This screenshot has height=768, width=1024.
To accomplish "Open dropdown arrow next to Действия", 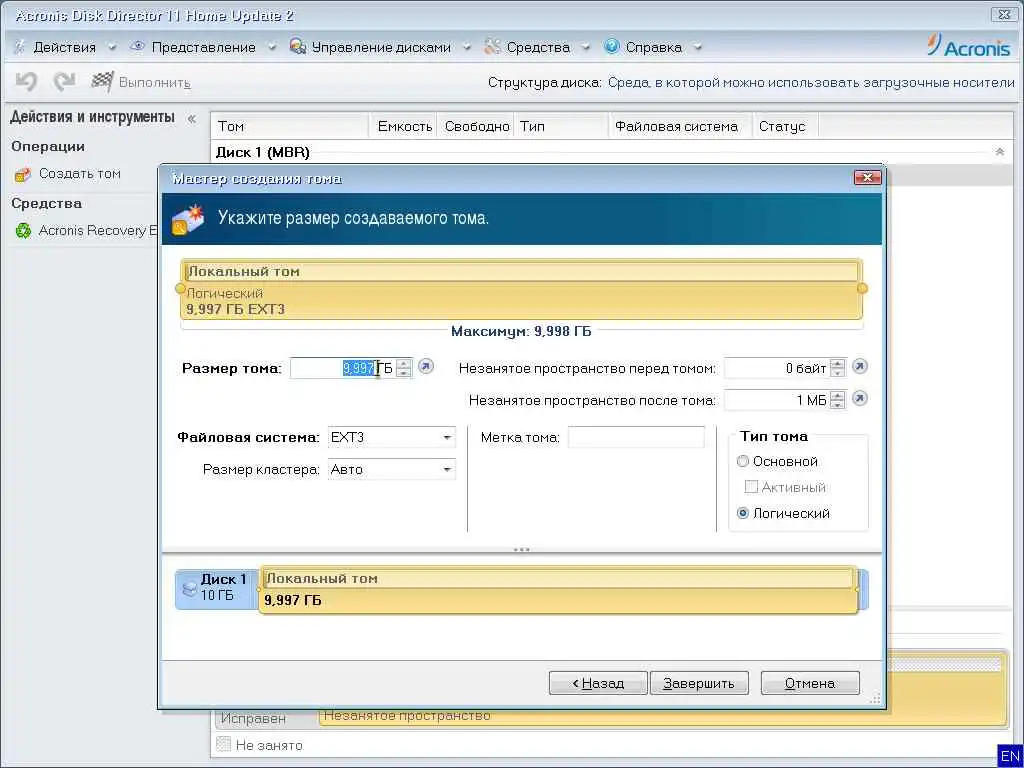I will [111, 47].
